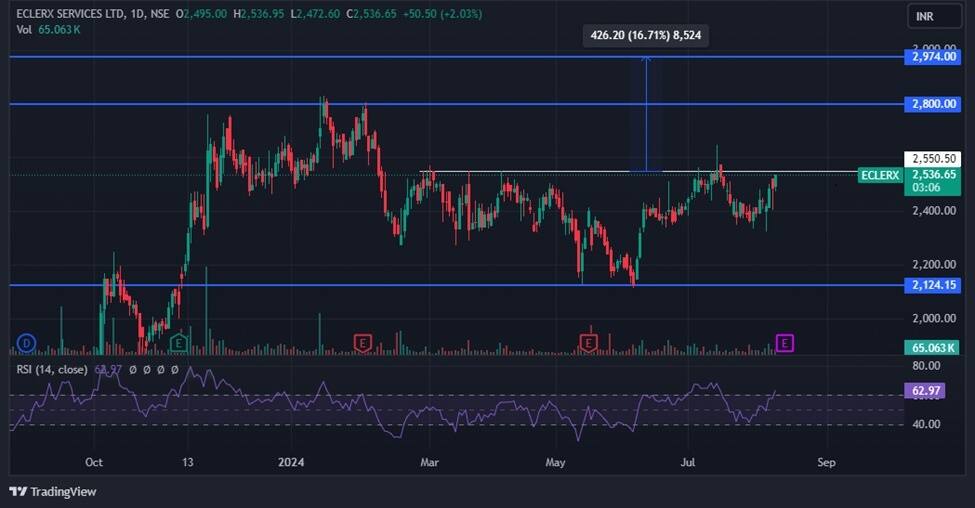Viewport: 975px width, 508px height.
Task: Click the NSE exchange label
Action: click(x=159, y=14)
